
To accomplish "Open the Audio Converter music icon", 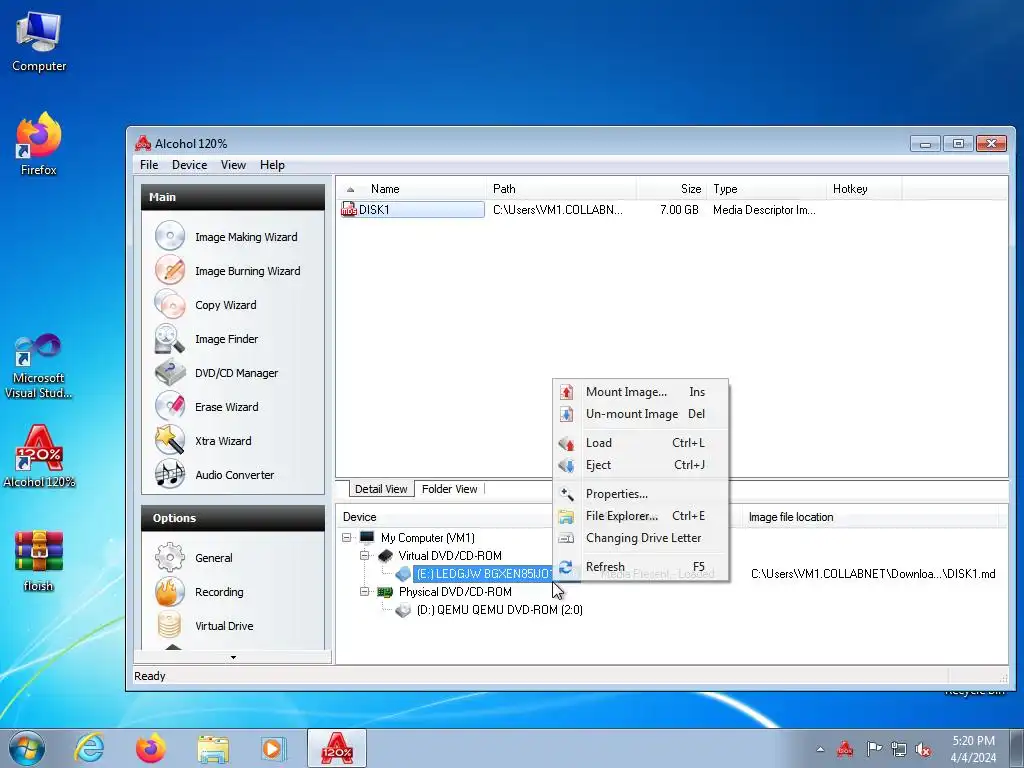I will point(170,474).
